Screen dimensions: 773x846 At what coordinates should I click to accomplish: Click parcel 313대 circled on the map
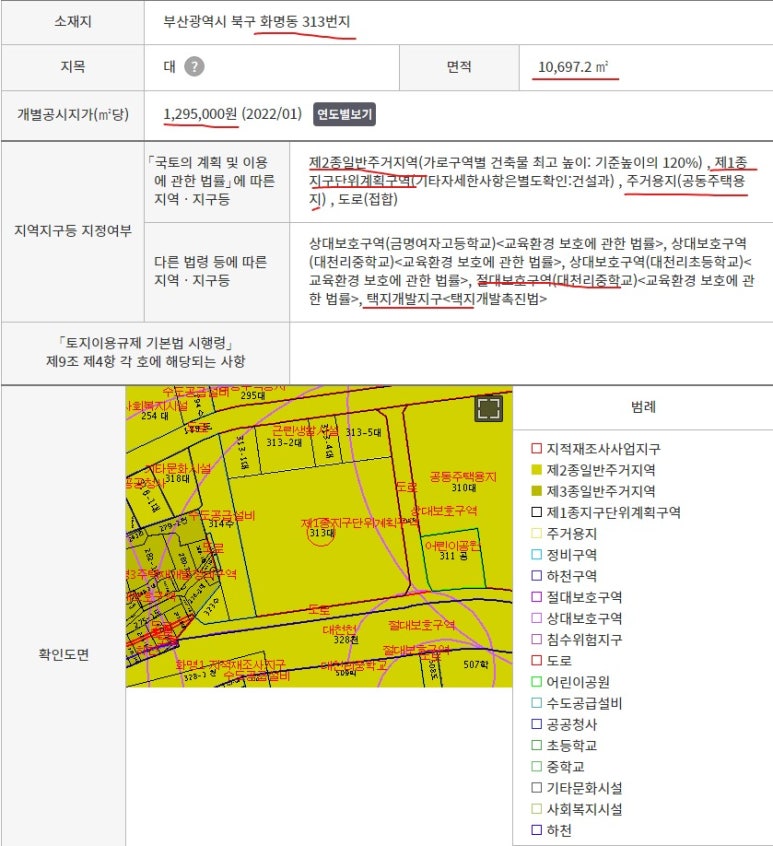pos(321,533)
